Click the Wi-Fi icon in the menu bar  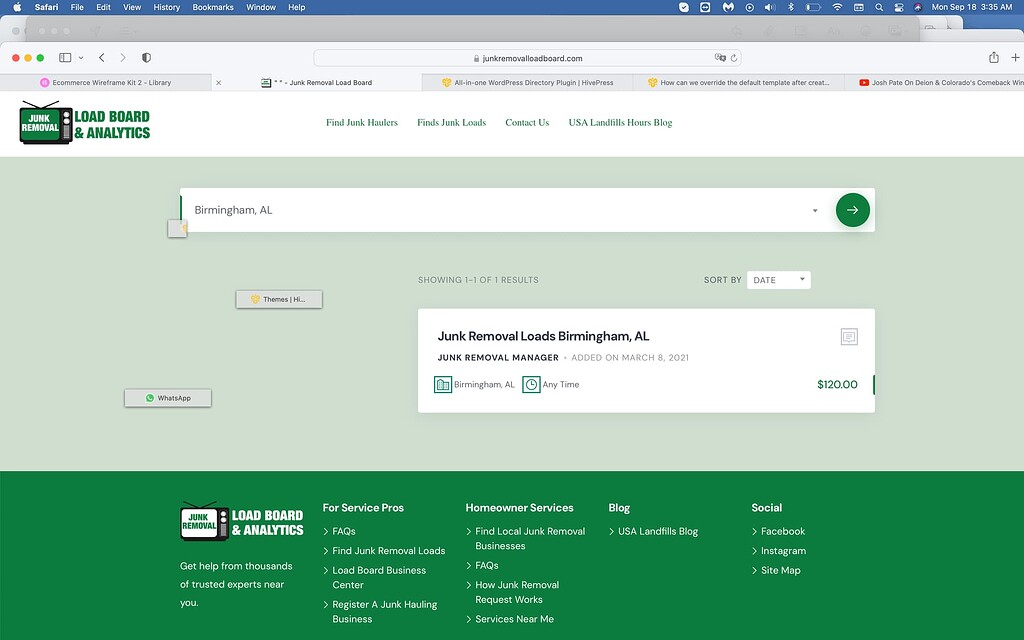[x=836, y=7]
